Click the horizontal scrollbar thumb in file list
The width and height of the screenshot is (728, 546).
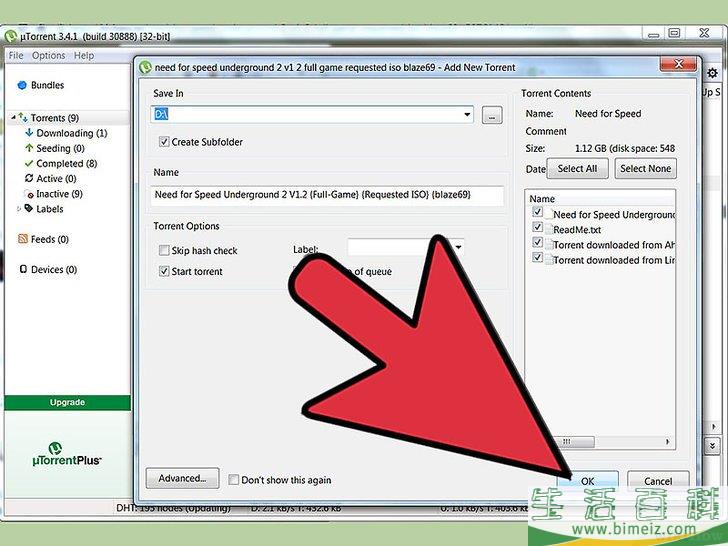click(x=572, y=442)
